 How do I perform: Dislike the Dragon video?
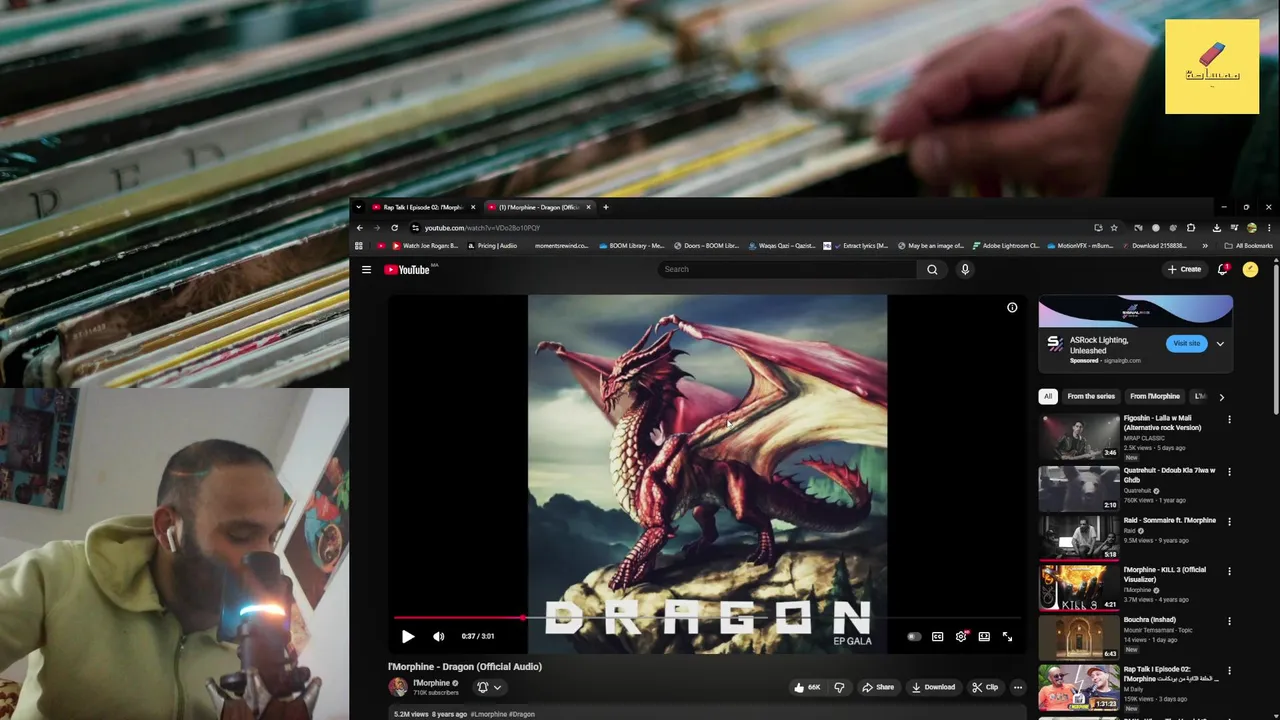click(x=839, y=687)
